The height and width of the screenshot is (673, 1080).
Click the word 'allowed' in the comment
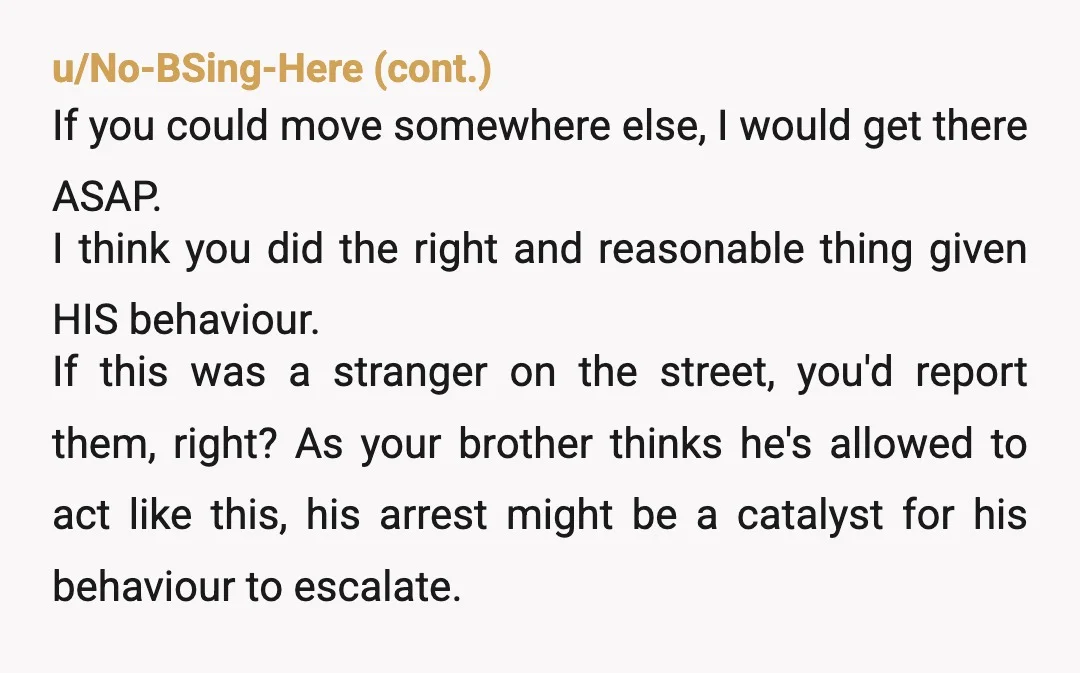point(901,444)
